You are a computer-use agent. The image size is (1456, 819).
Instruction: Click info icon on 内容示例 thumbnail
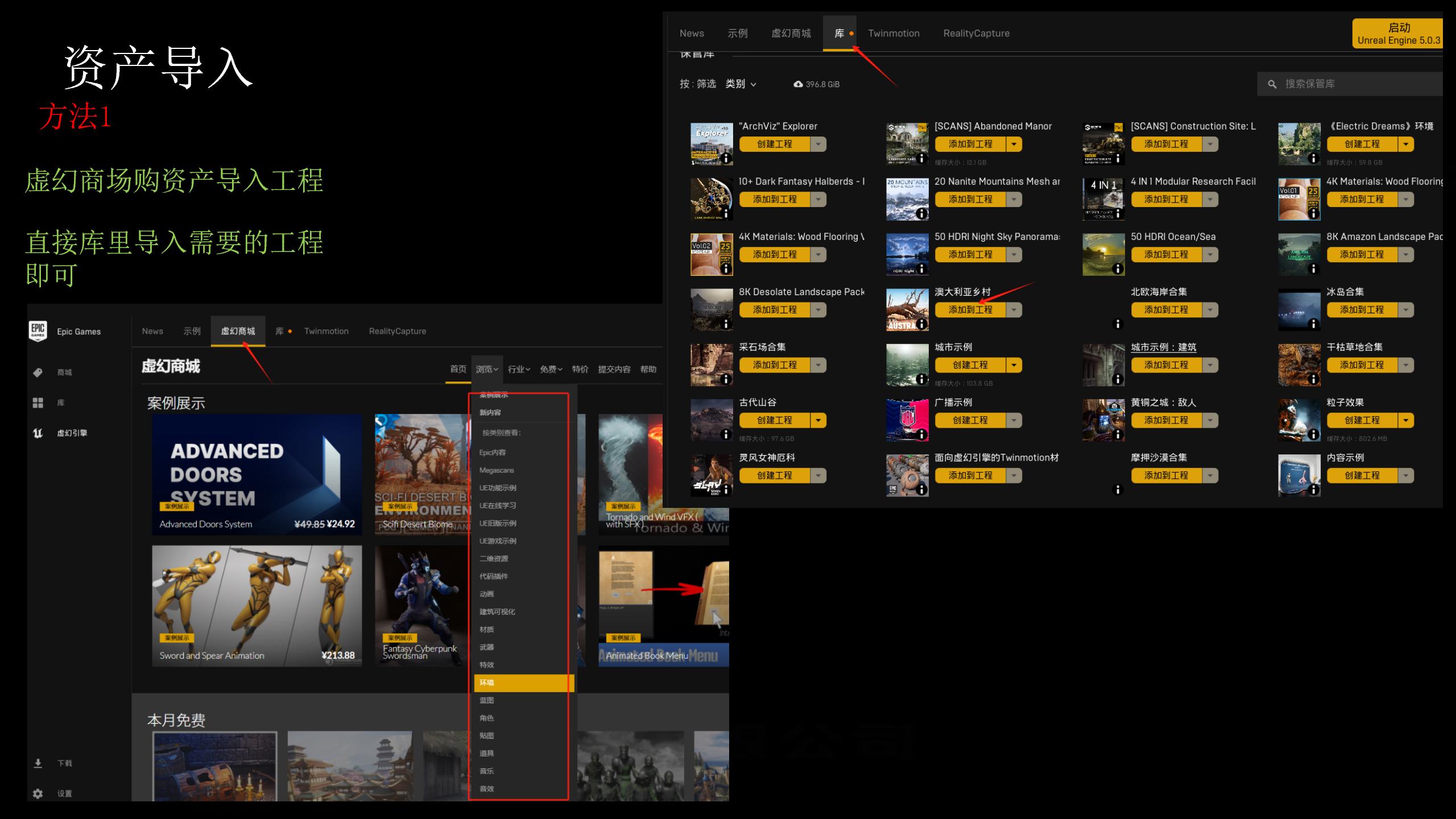[x=1313, y=489]
